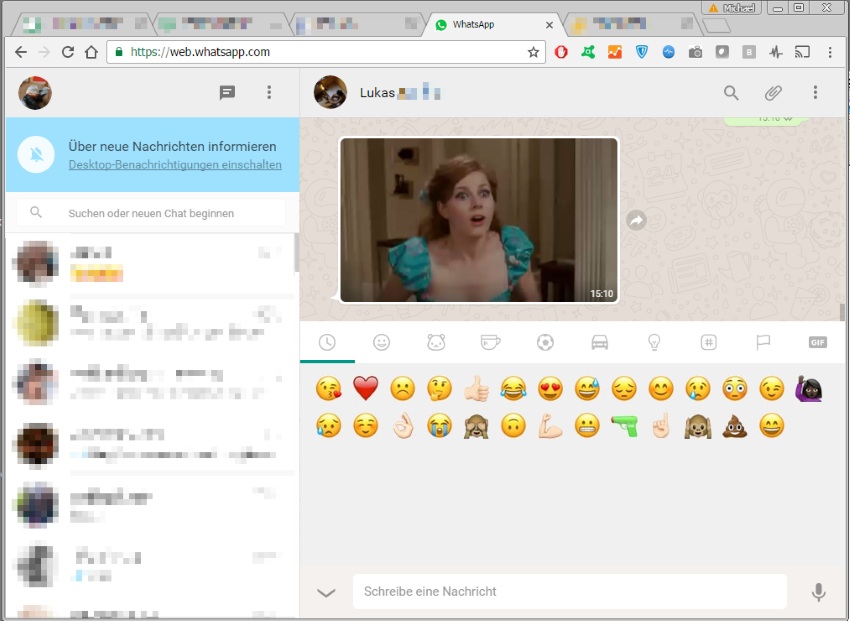
Task: Insert the OK hand emoji
Action: point(403,426)
